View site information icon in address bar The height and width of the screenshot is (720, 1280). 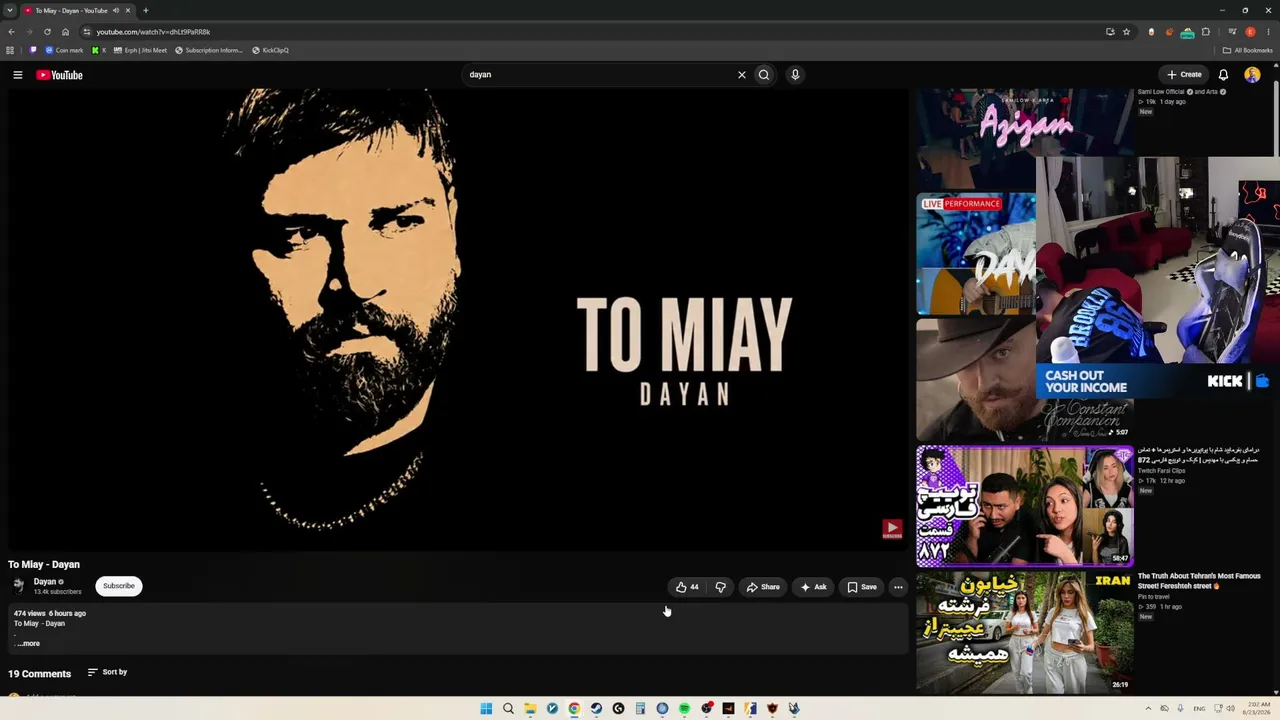point(86,32)
